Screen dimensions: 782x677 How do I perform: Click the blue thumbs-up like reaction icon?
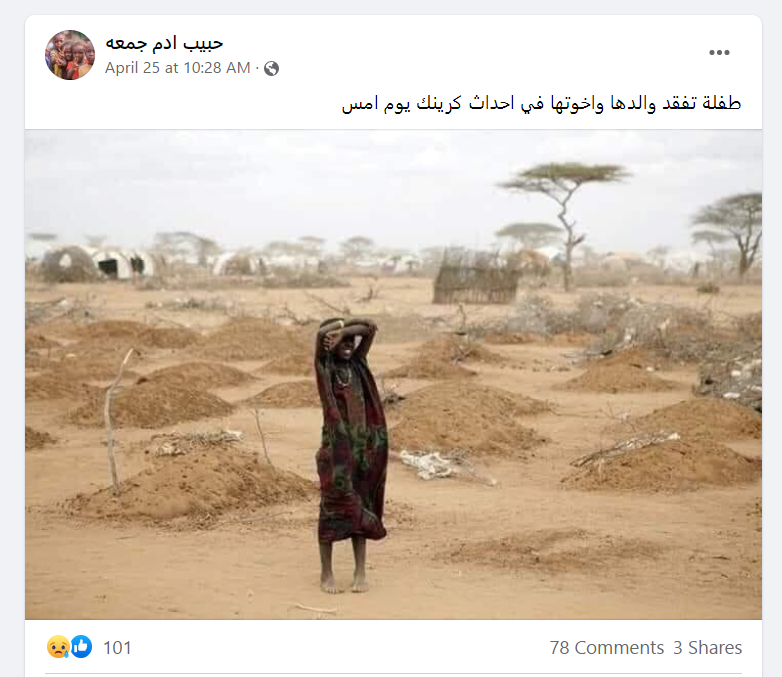coord(81,647)
